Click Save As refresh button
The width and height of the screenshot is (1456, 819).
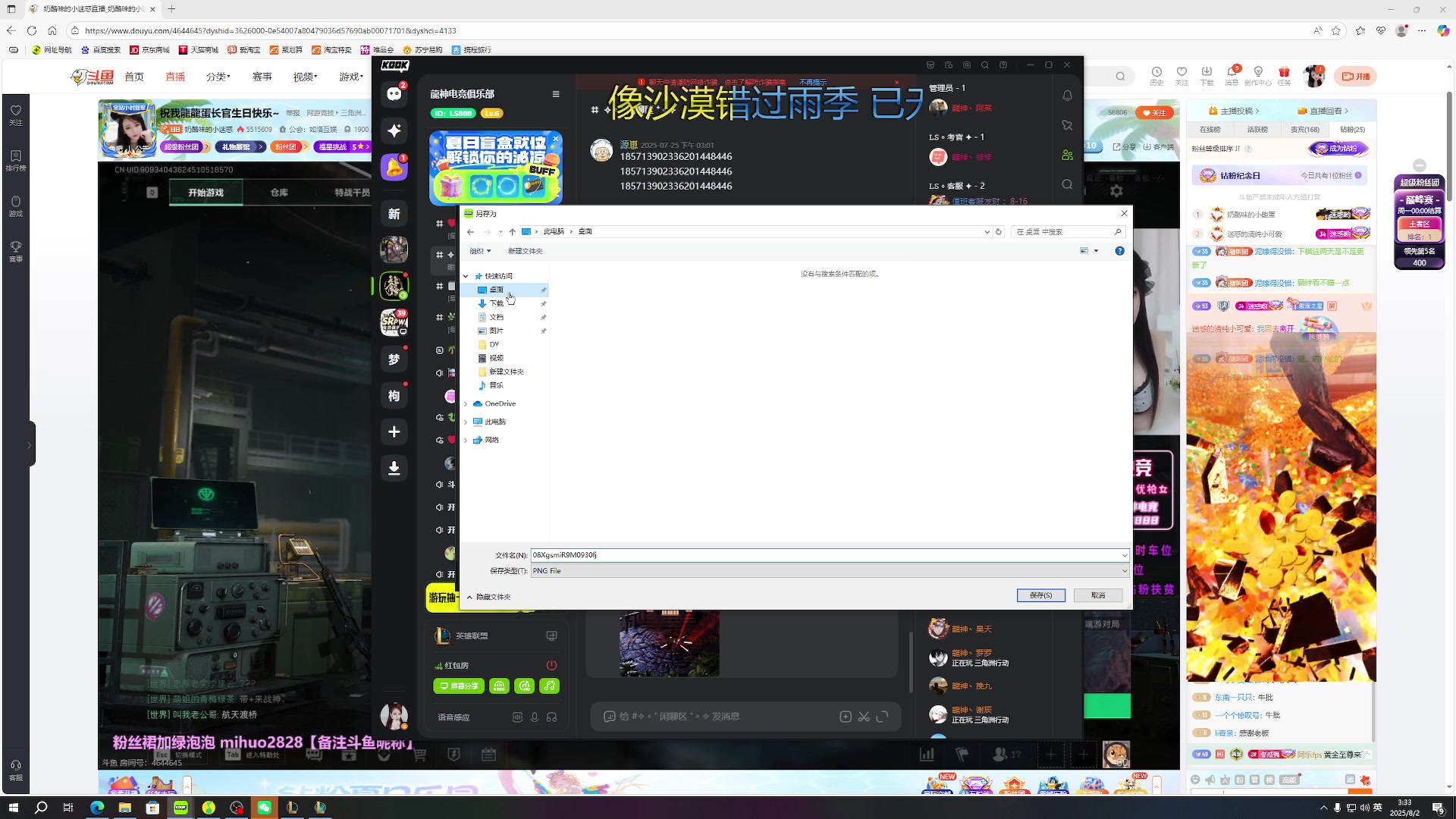click(x=999, y=232)
